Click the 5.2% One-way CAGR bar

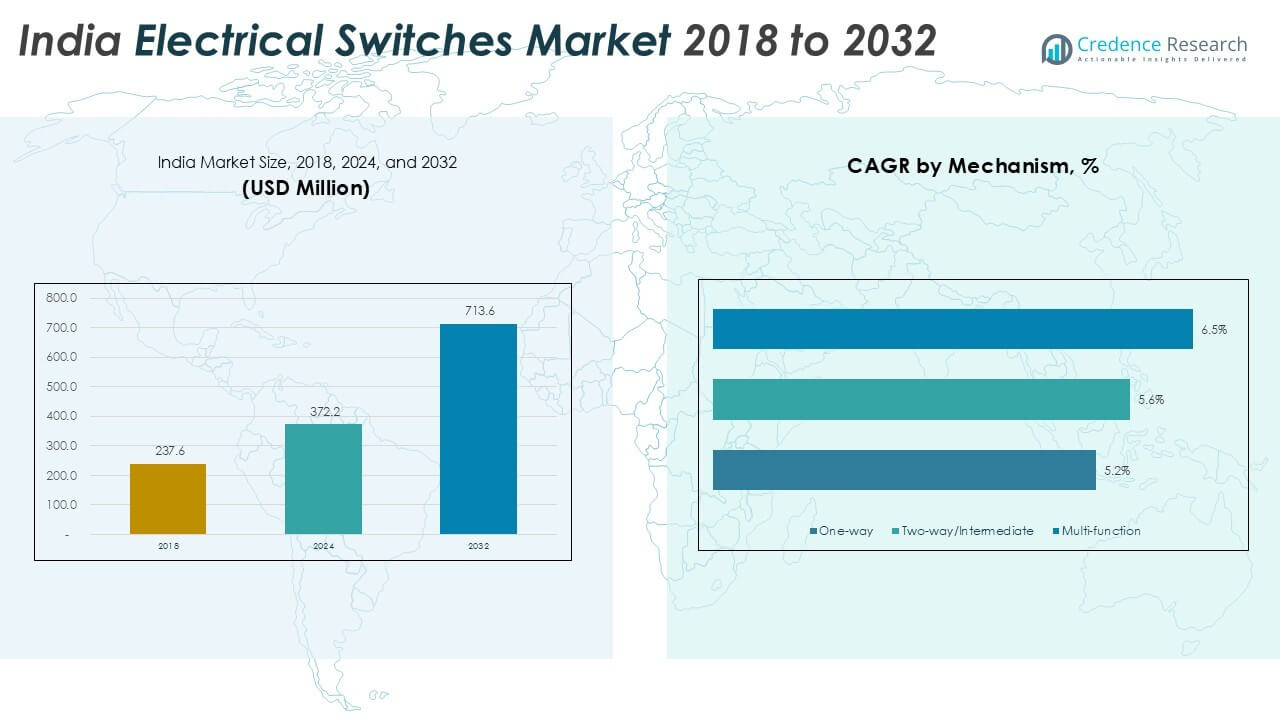[905, 469]
